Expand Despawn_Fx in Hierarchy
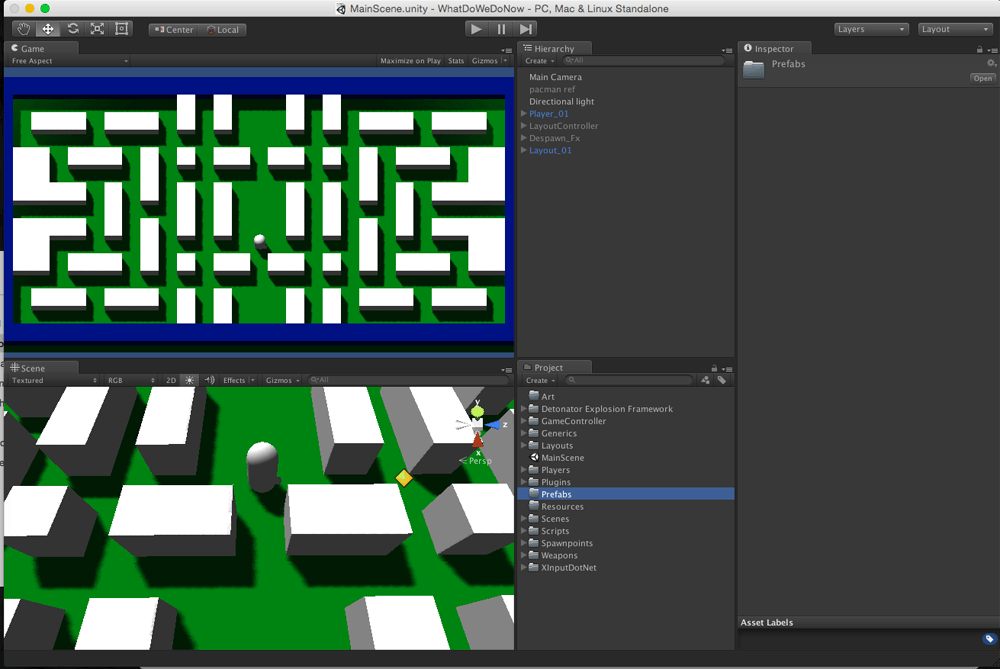The width and height of the screenshot is (1000, 669). click(x=524, y=138)
